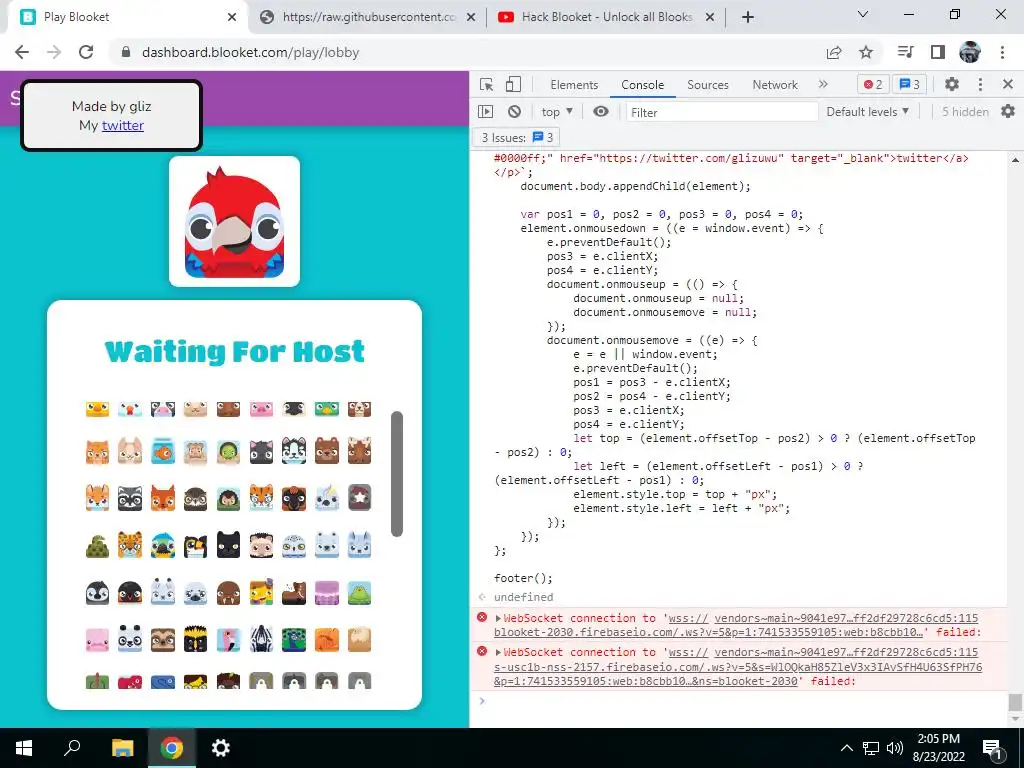Select the zebra blook
1024x768 pixels.
[x=261, y=639]
